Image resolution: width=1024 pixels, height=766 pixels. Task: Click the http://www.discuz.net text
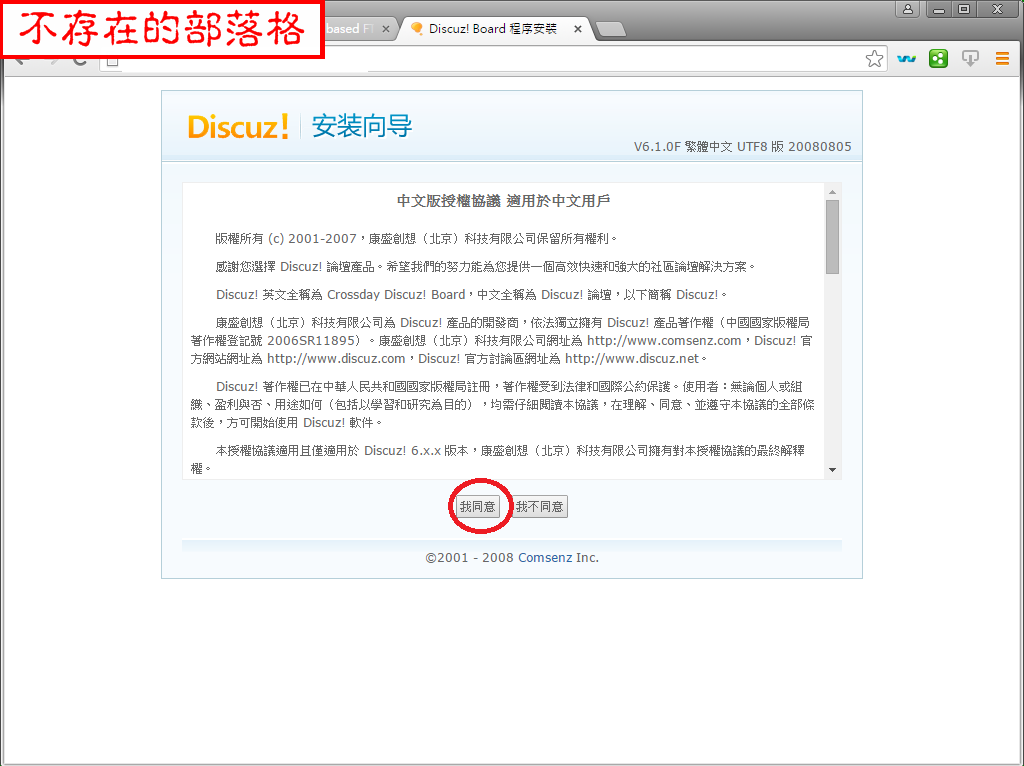click(x=632, y=359)
